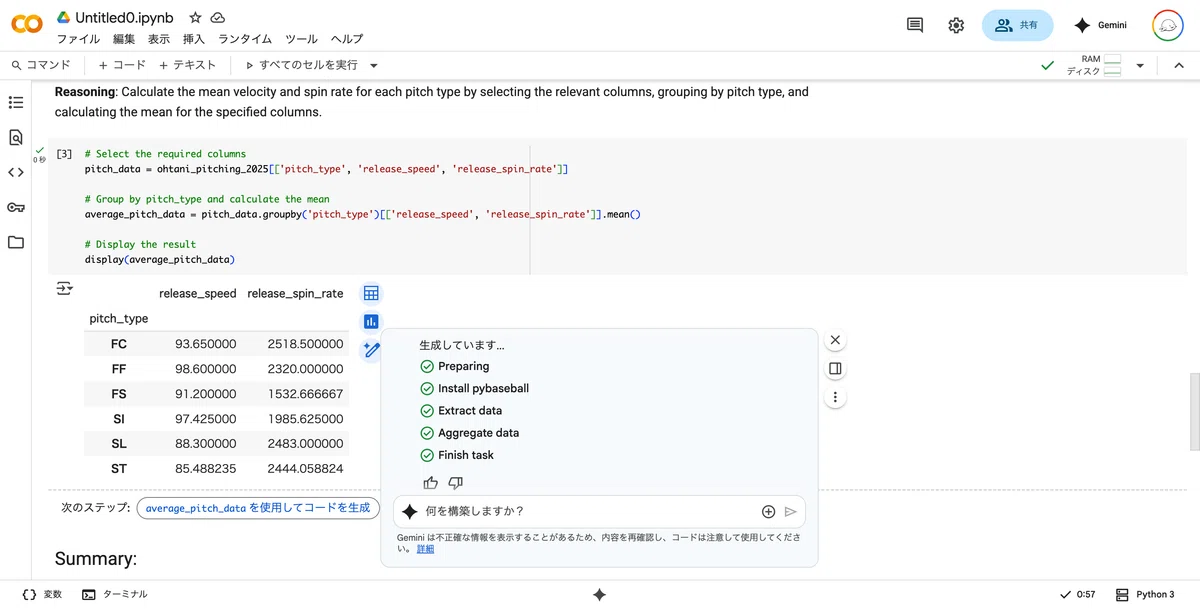
Task: Click the Colab logo icon
Action: pyautogui.click(x=26, y=25)
